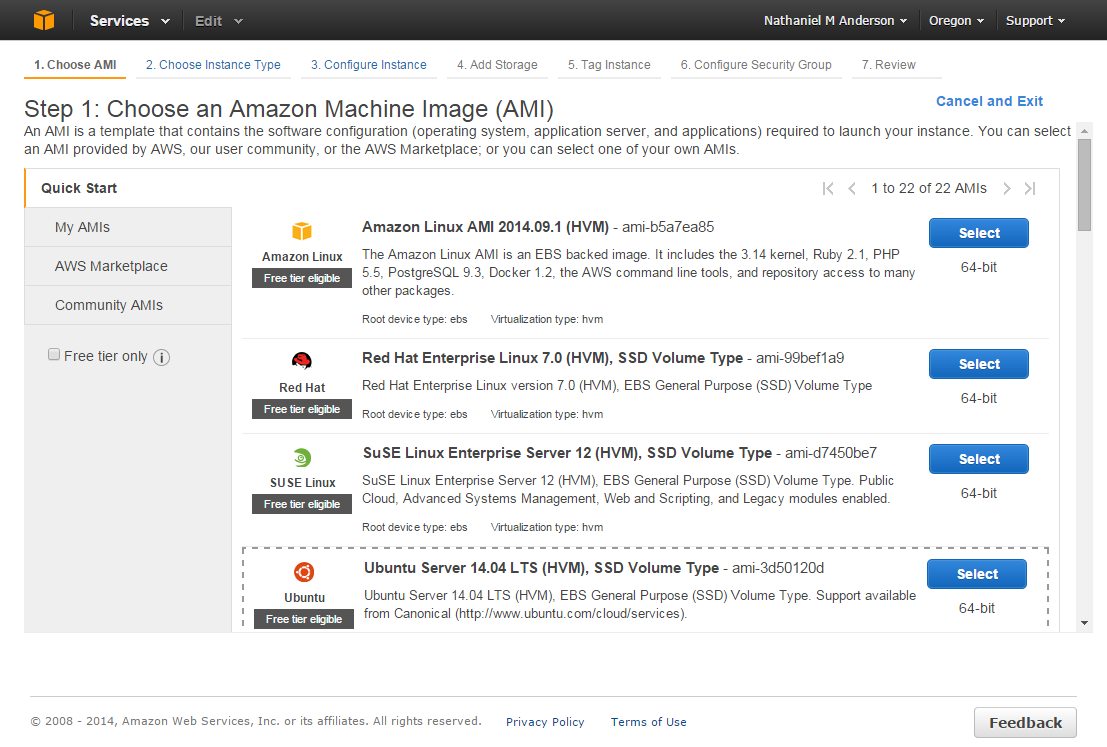Select SuSE Linux Enterprise Server 12 AMI

coord(979,459)
